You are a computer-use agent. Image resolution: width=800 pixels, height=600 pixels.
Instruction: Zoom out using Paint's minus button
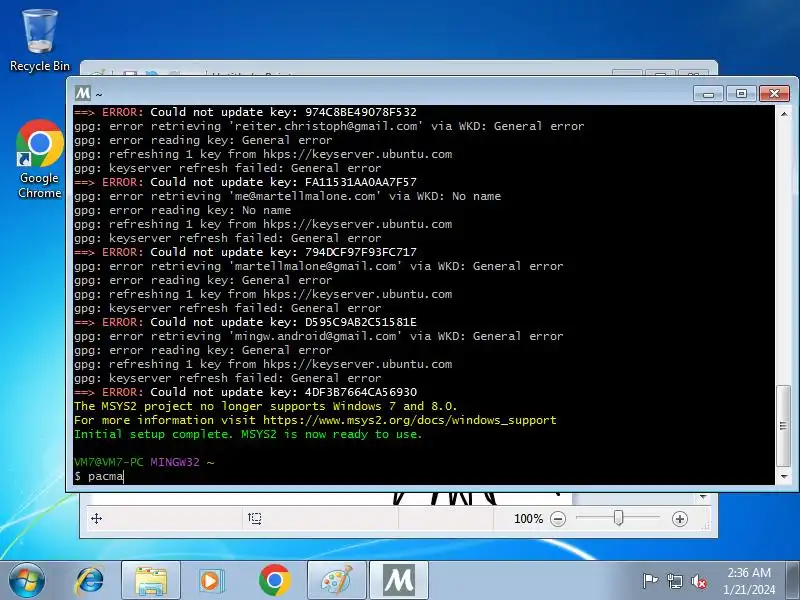coord(558,519)
